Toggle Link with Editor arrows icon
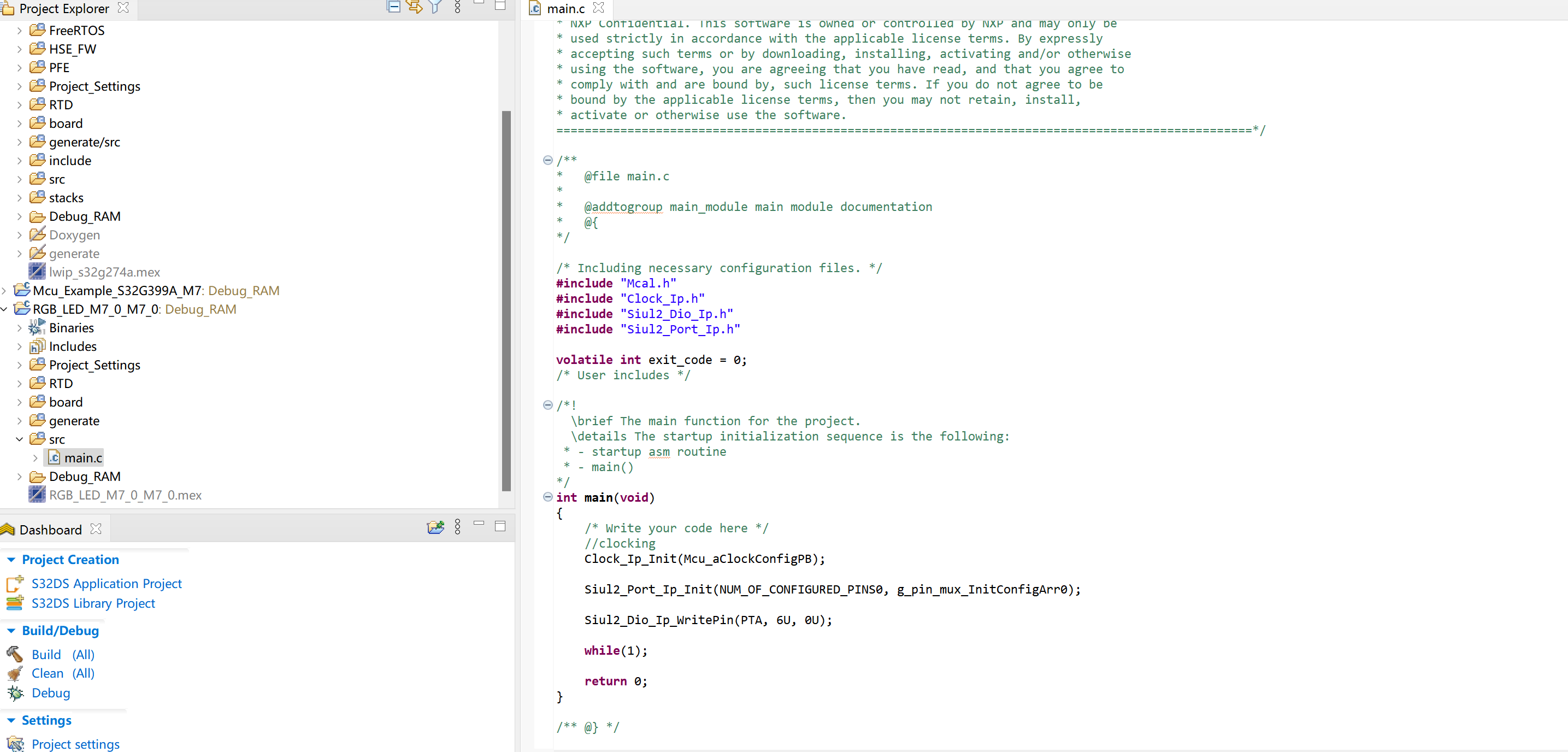Viewport: 1568px width, 752px height. point(415,7)
